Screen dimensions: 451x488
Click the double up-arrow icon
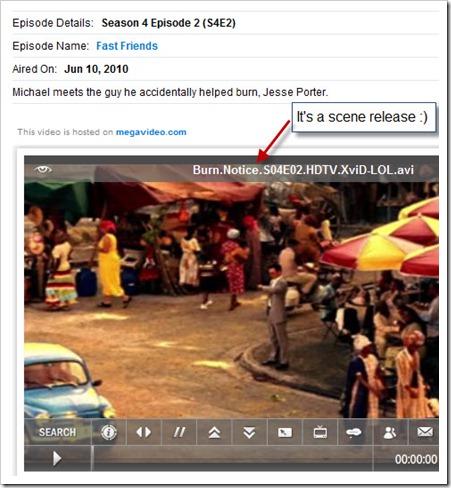tap(215, 432)
